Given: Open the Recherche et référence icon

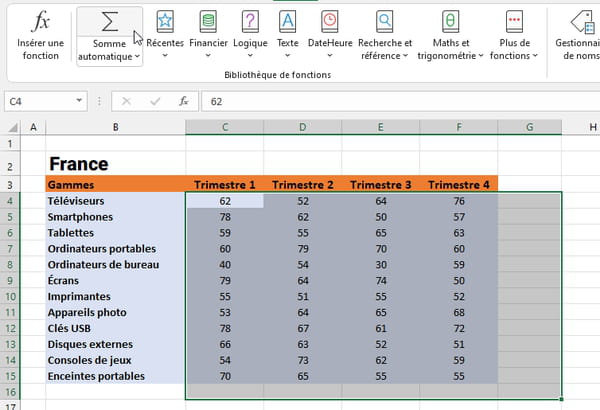Looking at the screenshot, I should pyautogui.click(x=385, y=21).
